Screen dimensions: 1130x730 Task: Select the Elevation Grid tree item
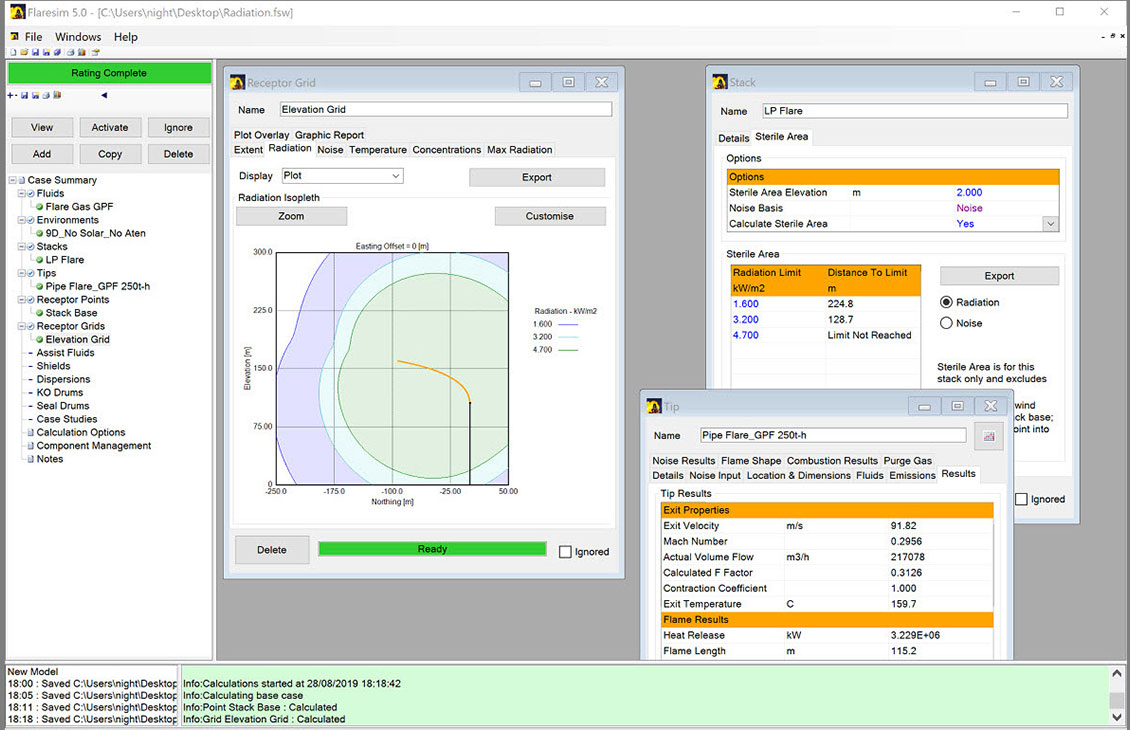point(77,339)
